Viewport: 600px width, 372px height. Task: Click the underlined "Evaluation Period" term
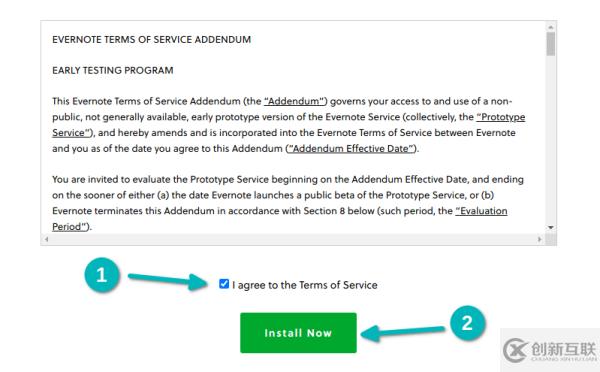pyautogui.click(x=481, y=211)
